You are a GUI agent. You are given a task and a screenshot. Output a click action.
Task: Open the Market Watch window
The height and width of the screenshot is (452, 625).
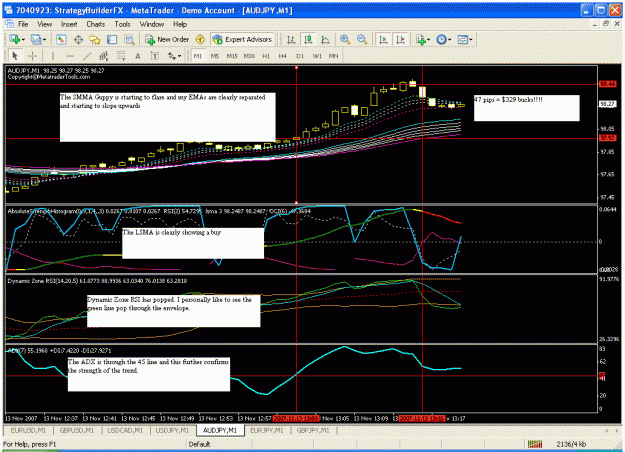[61, 39]
